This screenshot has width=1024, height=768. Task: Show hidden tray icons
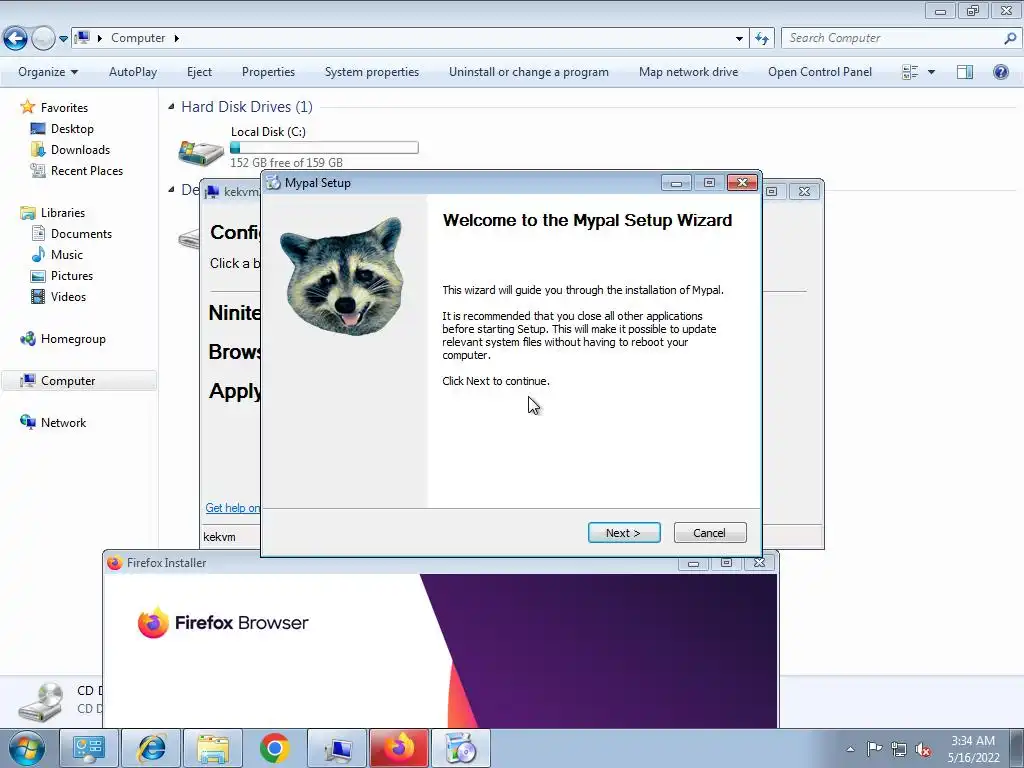point(850,749)
